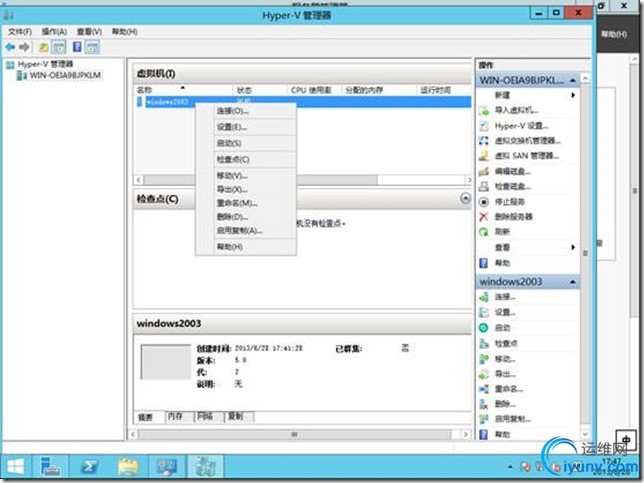Click 重命名 under the windows2003 actions section
644x483 pixels.
(x=508, y=389)
